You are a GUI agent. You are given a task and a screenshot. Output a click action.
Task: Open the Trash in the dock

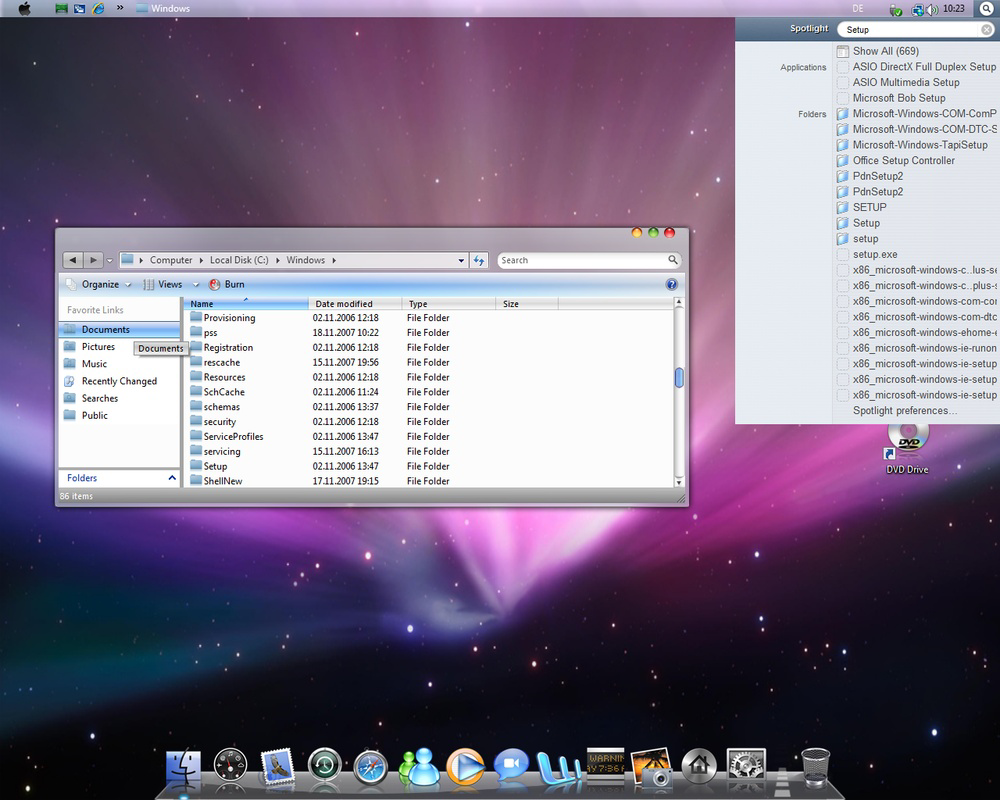click(x=815, y=765)
